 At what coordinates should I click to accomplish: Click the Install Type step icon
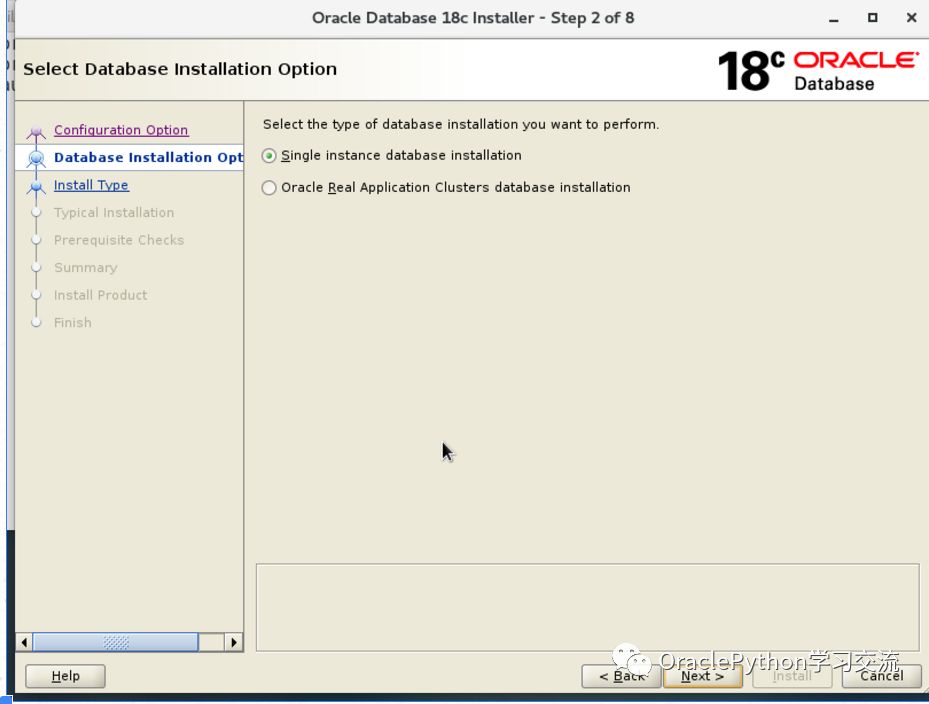point(36,187)
